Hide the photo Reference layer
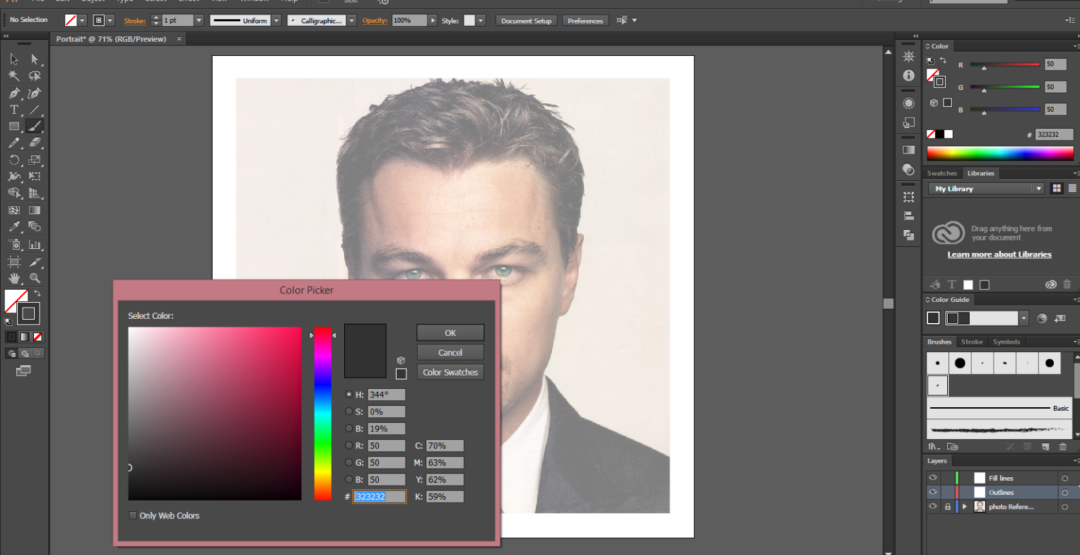Image resolution: width=1080 pixels, height=555 pixels. [933, 507]
